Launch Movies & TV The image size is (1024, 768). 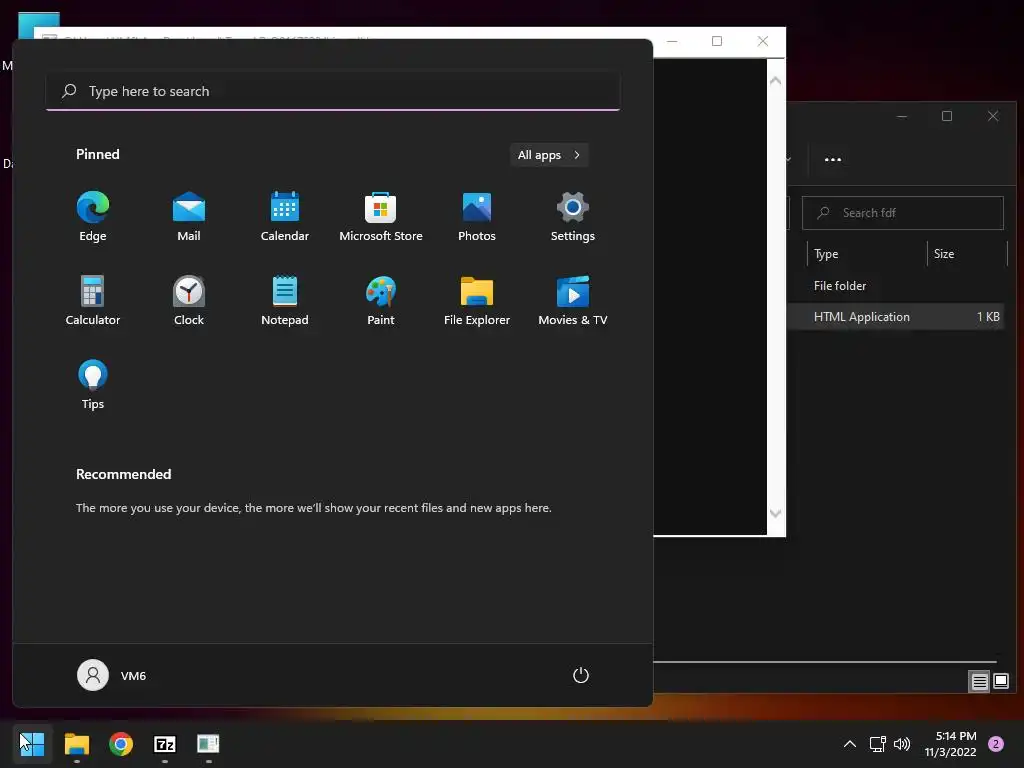click(x=573, y=300)
